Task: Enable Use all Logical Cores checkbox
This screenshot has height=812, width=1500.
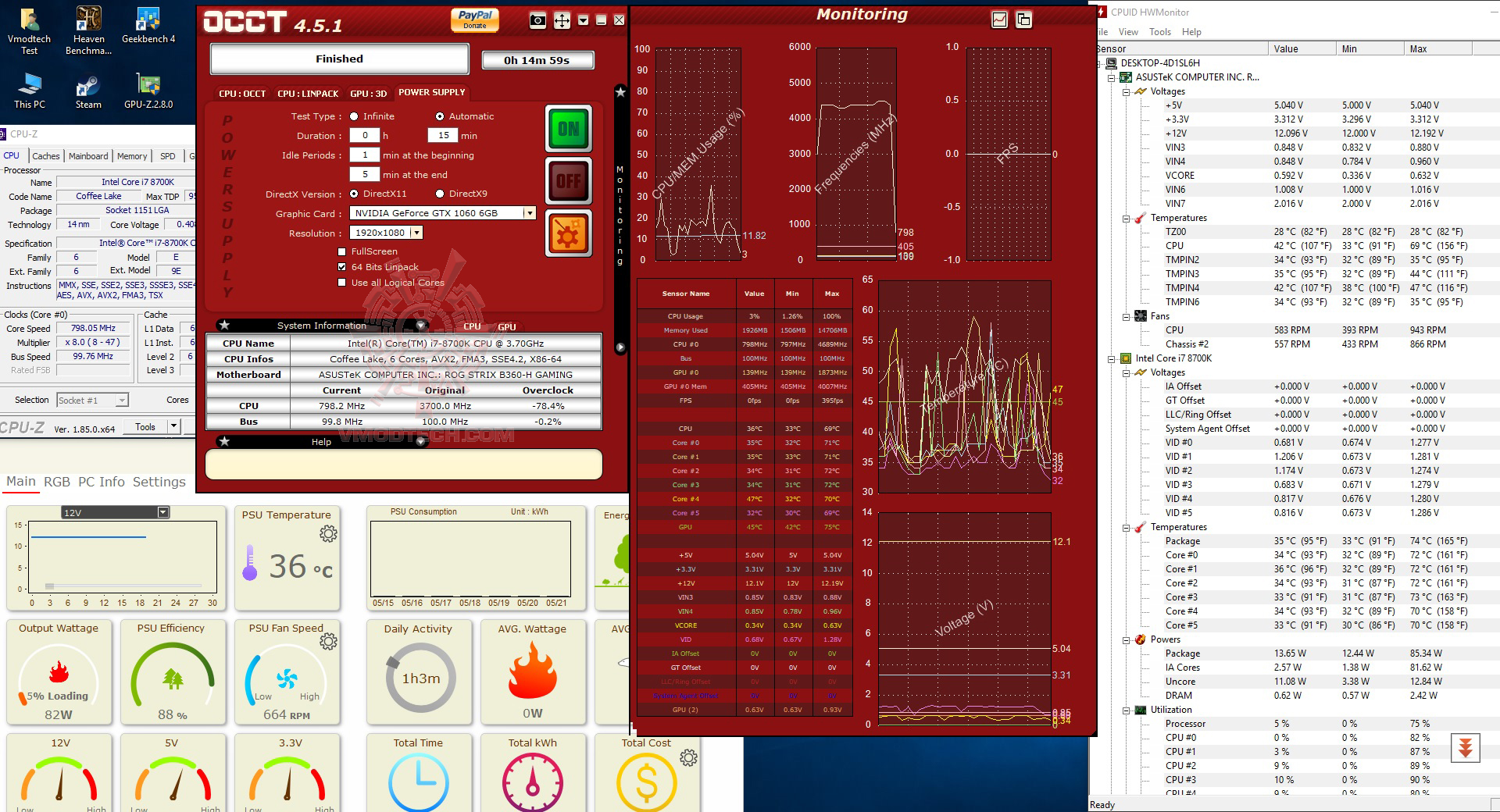Action: (x=342, y=283)
